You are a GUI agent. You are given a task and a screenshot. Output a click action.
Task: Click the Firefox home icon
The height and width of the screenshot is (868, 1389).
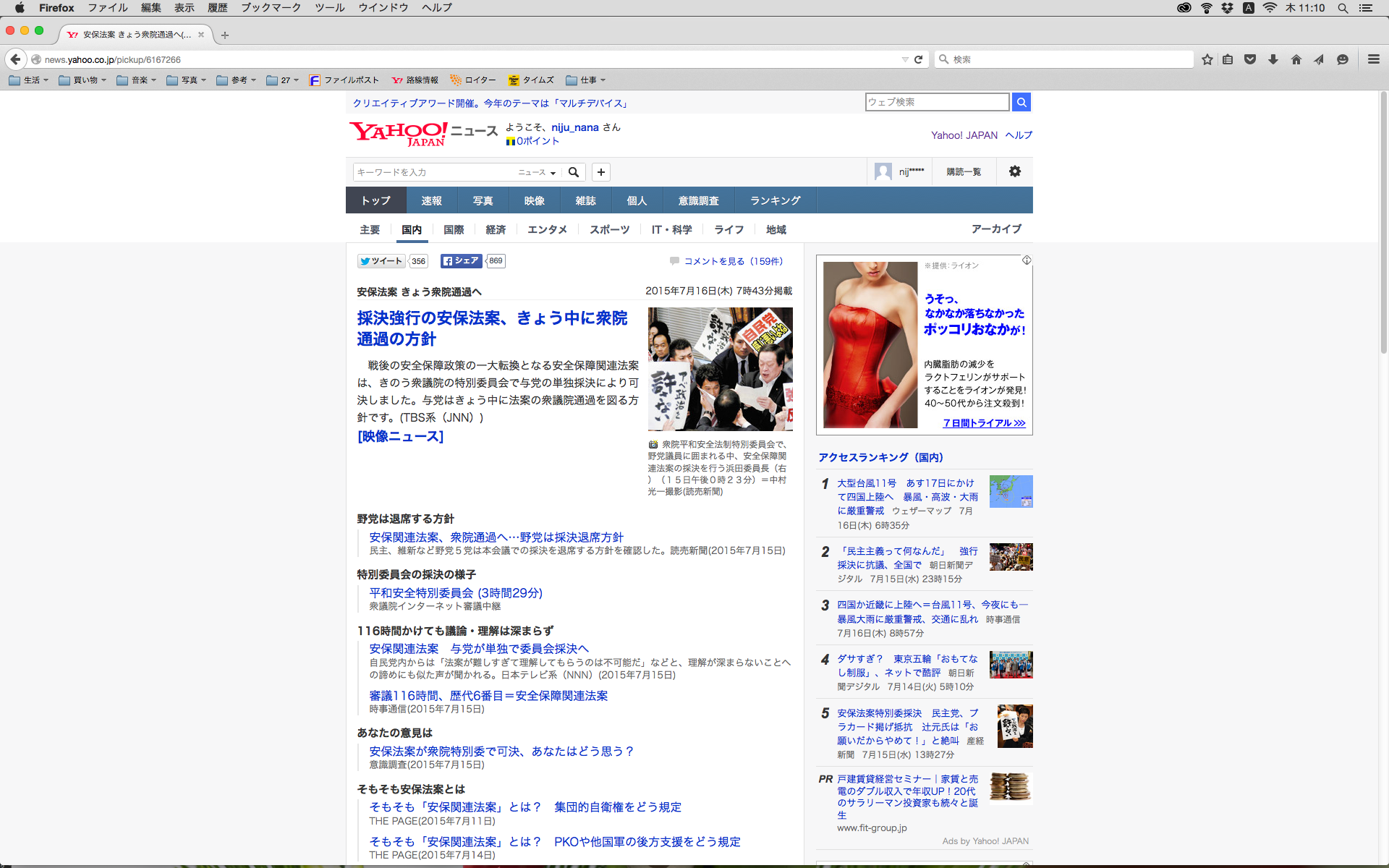(1296, 59)
